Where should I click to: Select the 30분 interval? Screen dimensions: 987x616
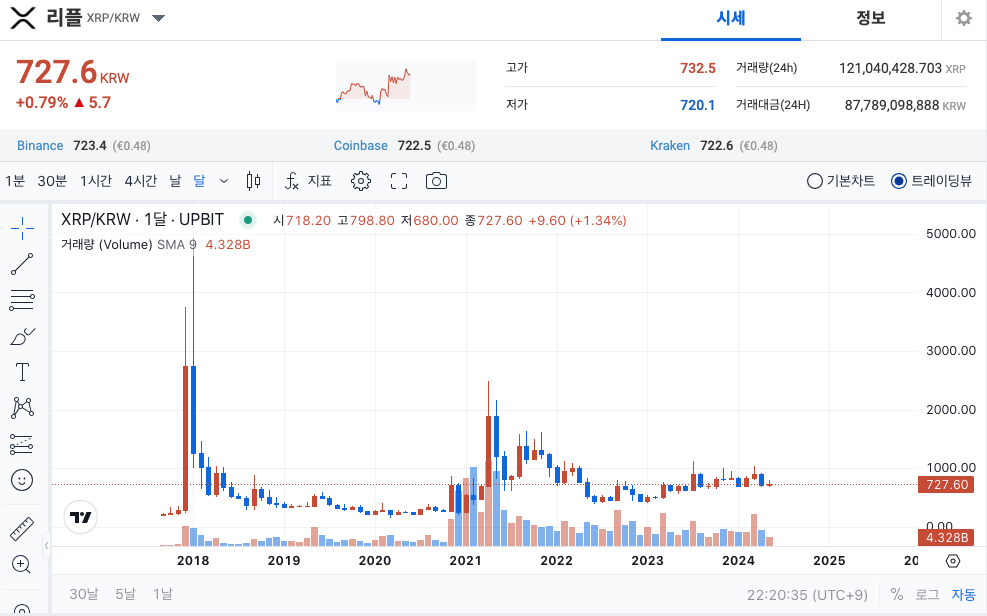[52, 181]
